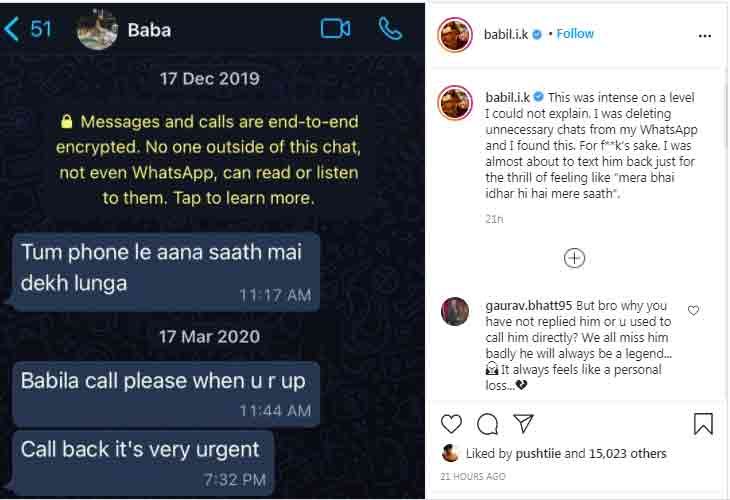Tap the end-to-end encryption notice
730x500 pixels.
208,160
